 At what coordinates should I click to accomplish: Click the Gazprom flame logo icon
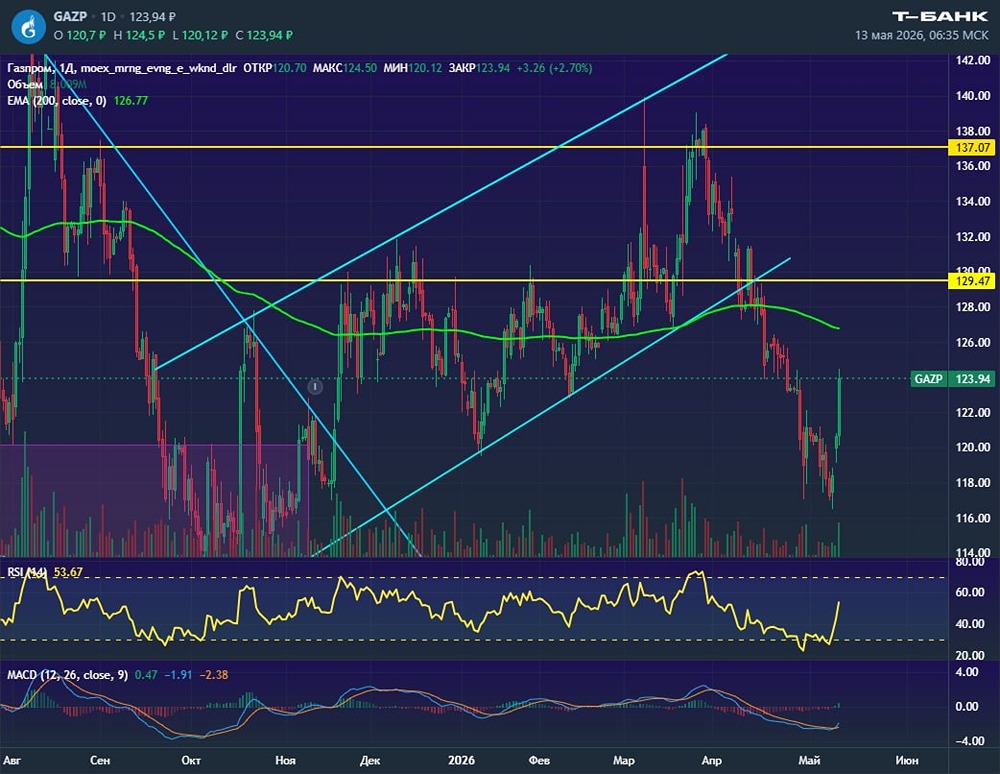pos(29,26)
